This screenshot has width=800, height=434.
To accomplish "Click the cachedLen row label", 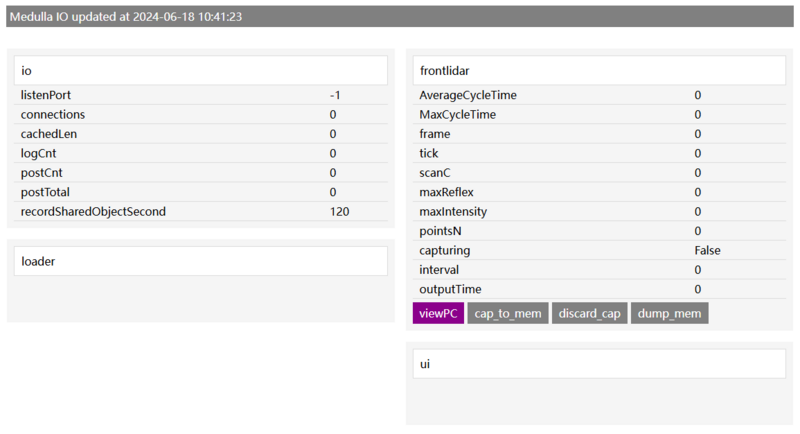I will click(49, 134).
